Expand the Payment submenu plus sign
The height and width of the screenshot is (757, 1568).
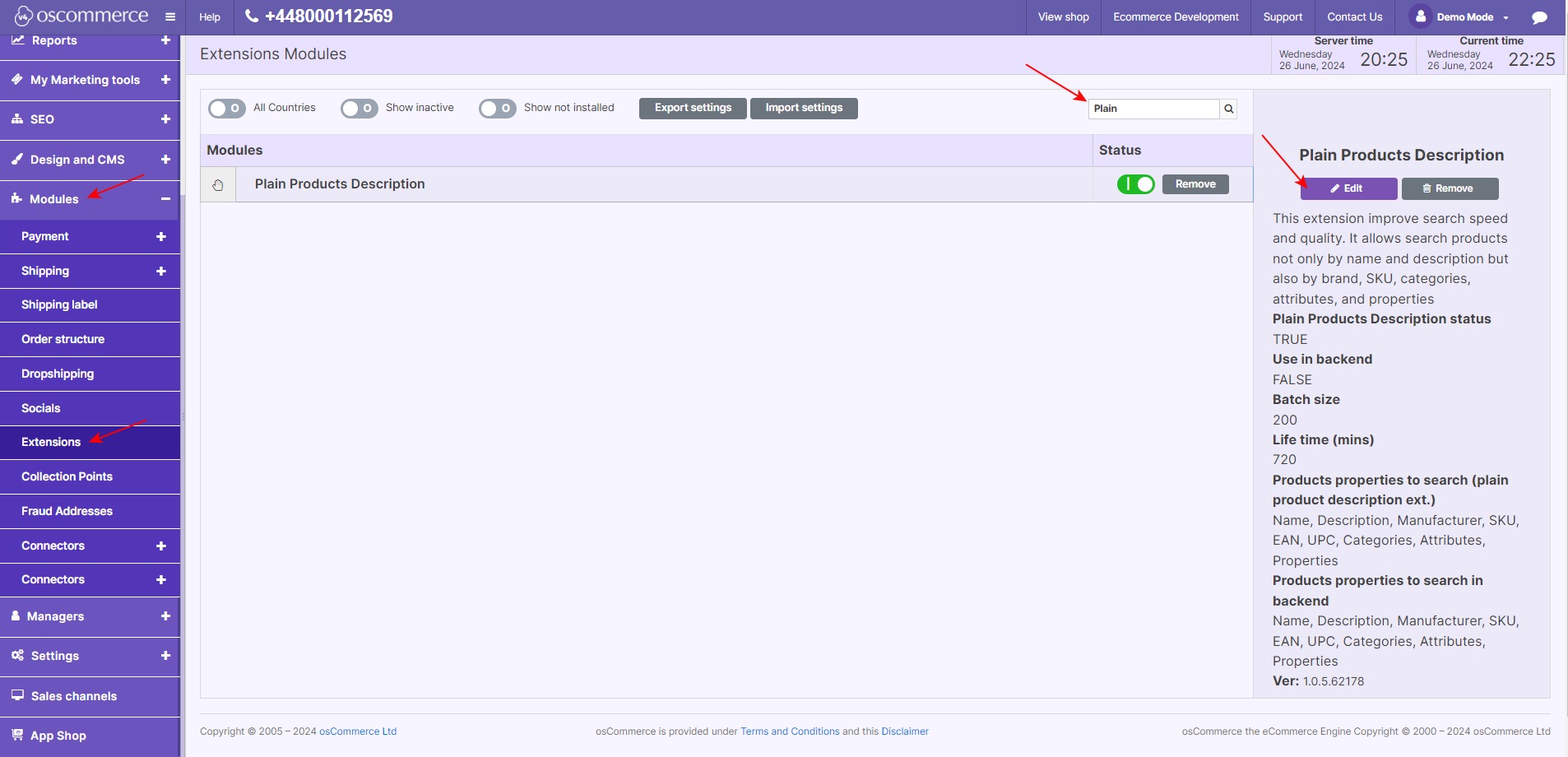(x=161, y=236)
